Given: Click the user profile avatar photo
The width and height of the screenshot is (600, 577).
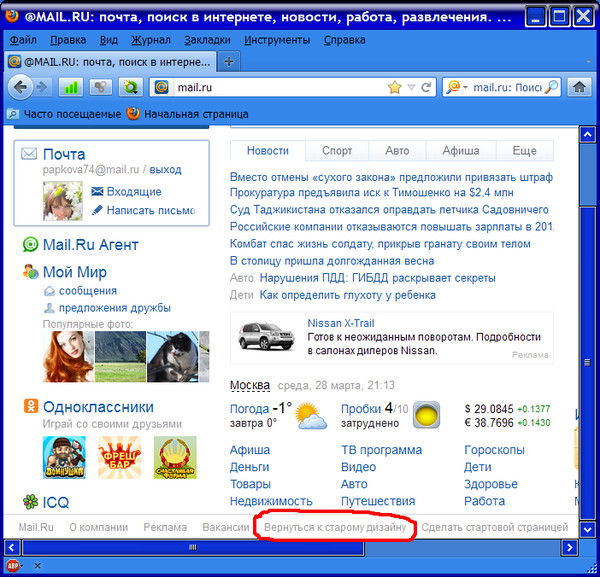Looking at the screenshot, I should pos(63,201).
